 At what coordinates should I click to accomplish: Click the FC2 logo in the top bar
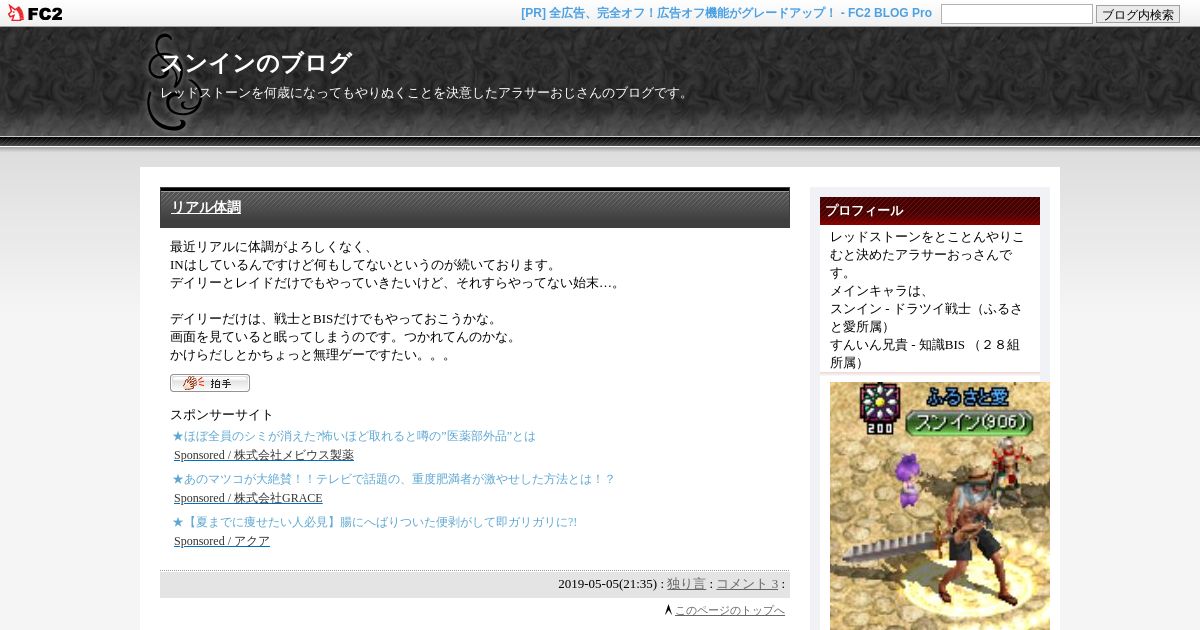(35, 13)
